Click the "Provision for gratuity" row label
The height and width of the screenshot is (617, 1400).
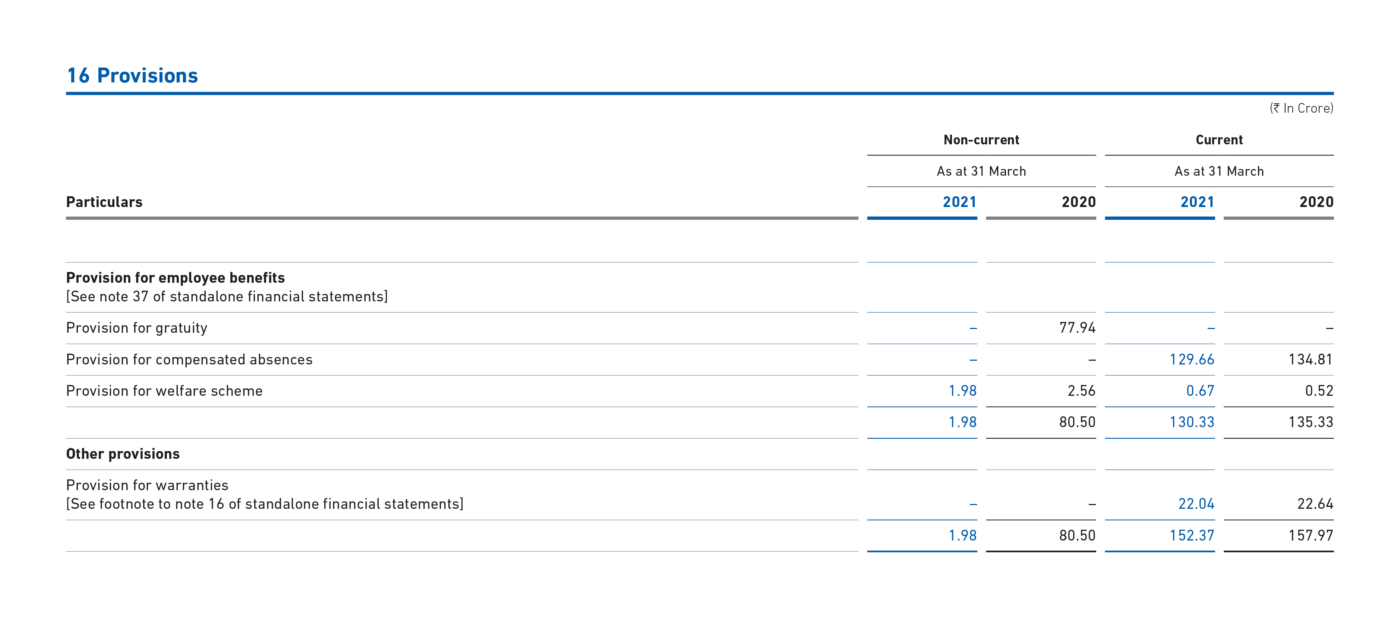(136, 327)
